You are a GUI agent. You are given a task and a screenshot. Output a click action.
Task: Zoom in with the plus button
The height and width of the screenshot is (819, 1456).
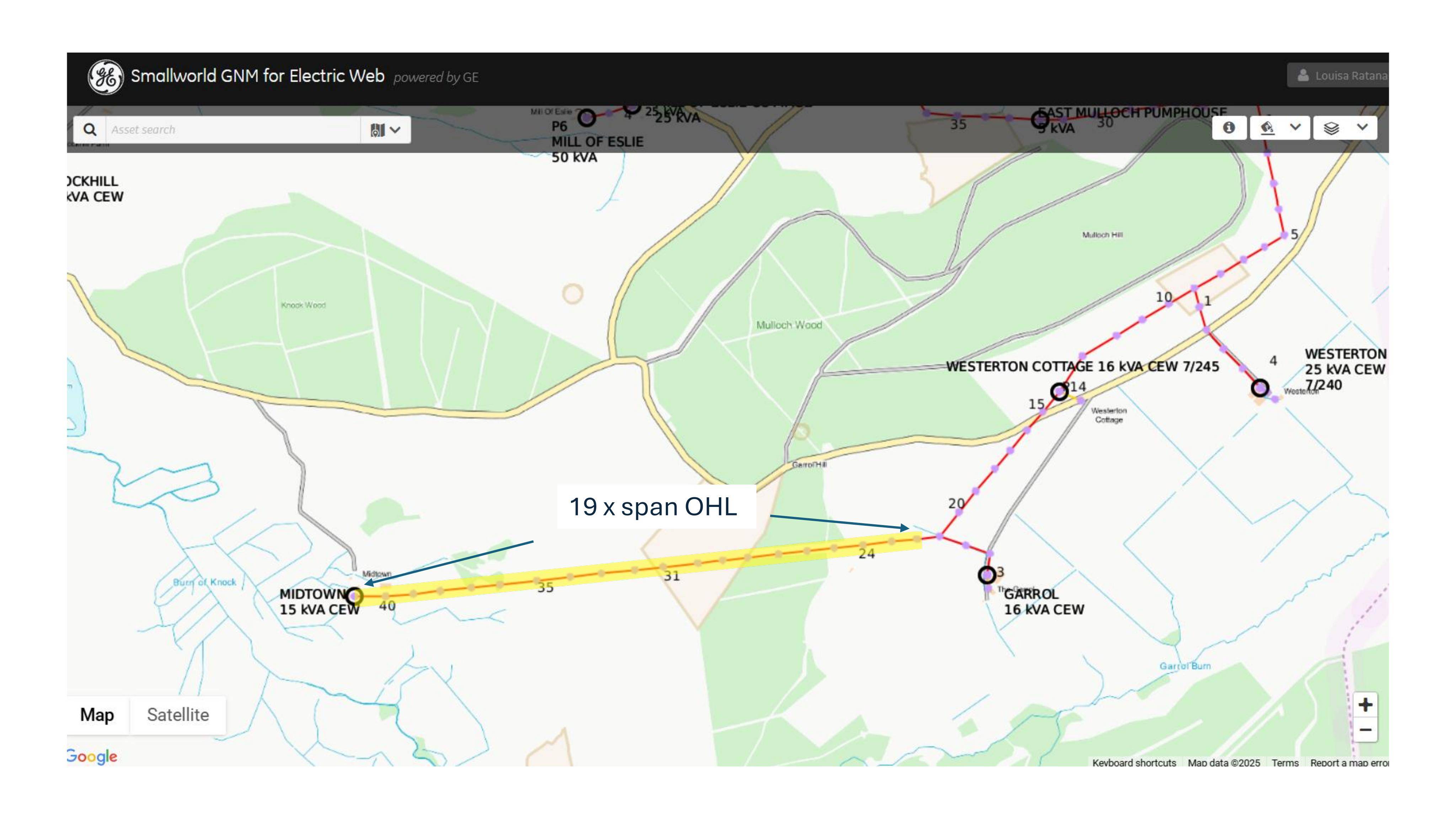1365,705
